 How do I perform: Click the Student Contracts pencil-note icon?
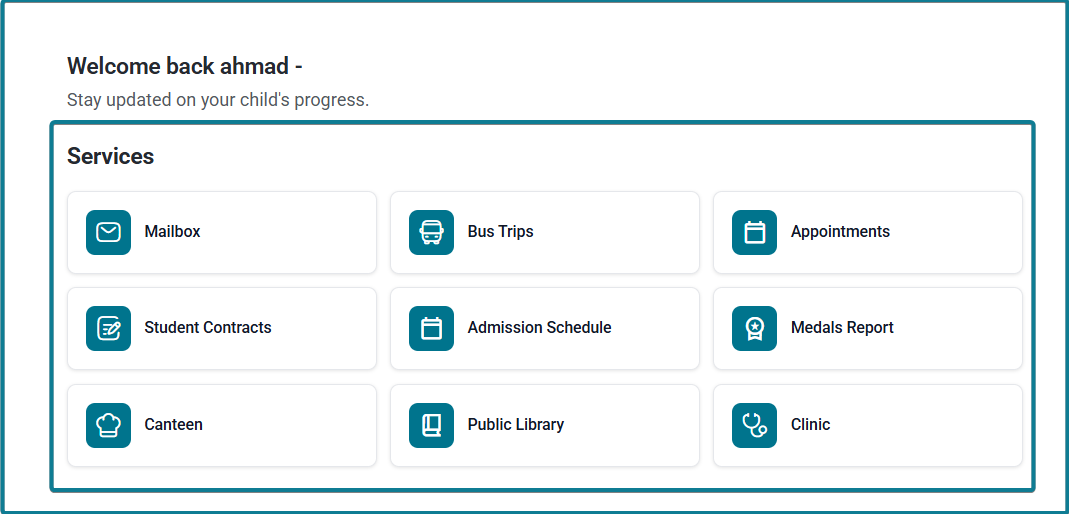108,329
